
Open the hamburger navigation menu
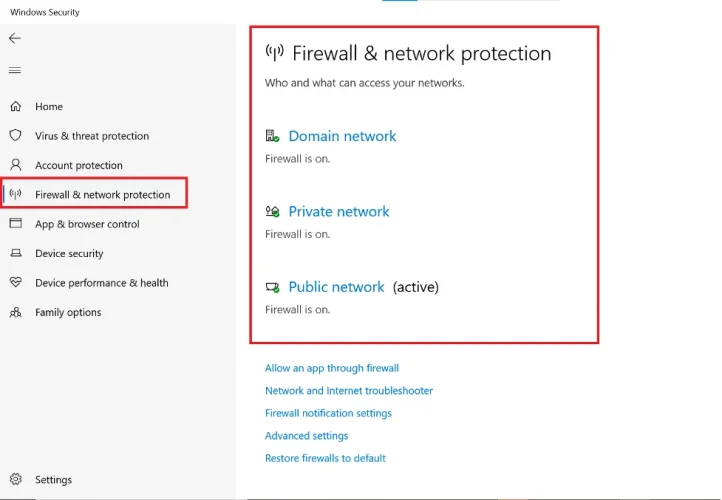click(x=14, y=70)
